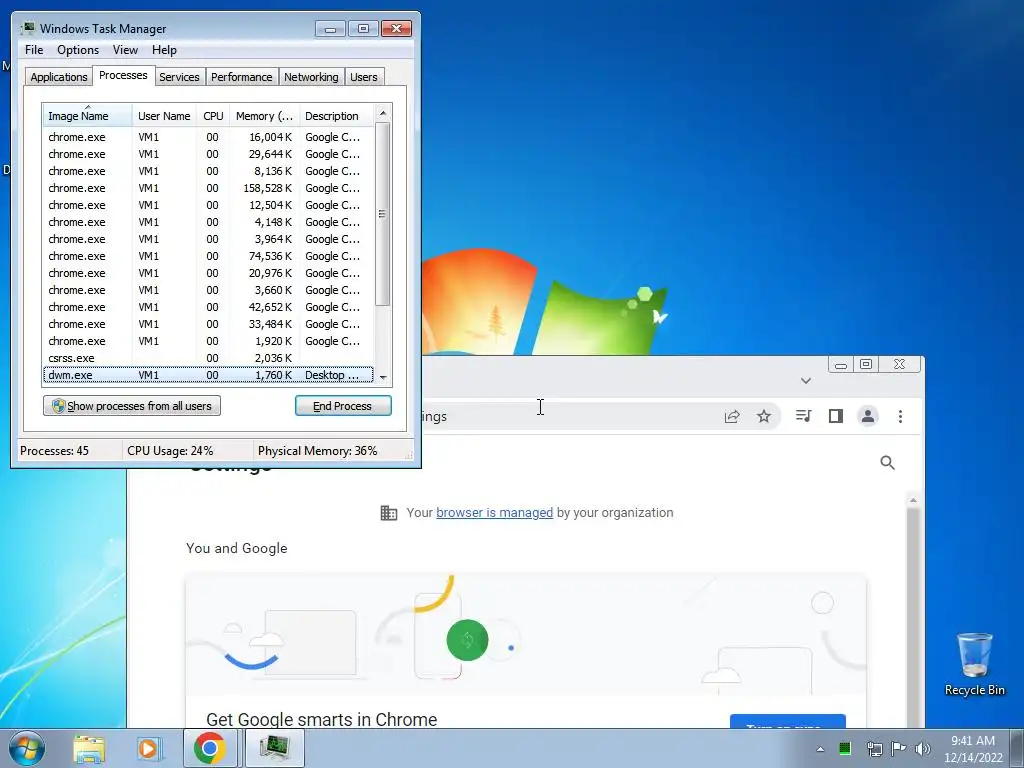
Task: Select chrome.exe row using 1,920 K
Action: pyautogui.click(x=208, y=341)
